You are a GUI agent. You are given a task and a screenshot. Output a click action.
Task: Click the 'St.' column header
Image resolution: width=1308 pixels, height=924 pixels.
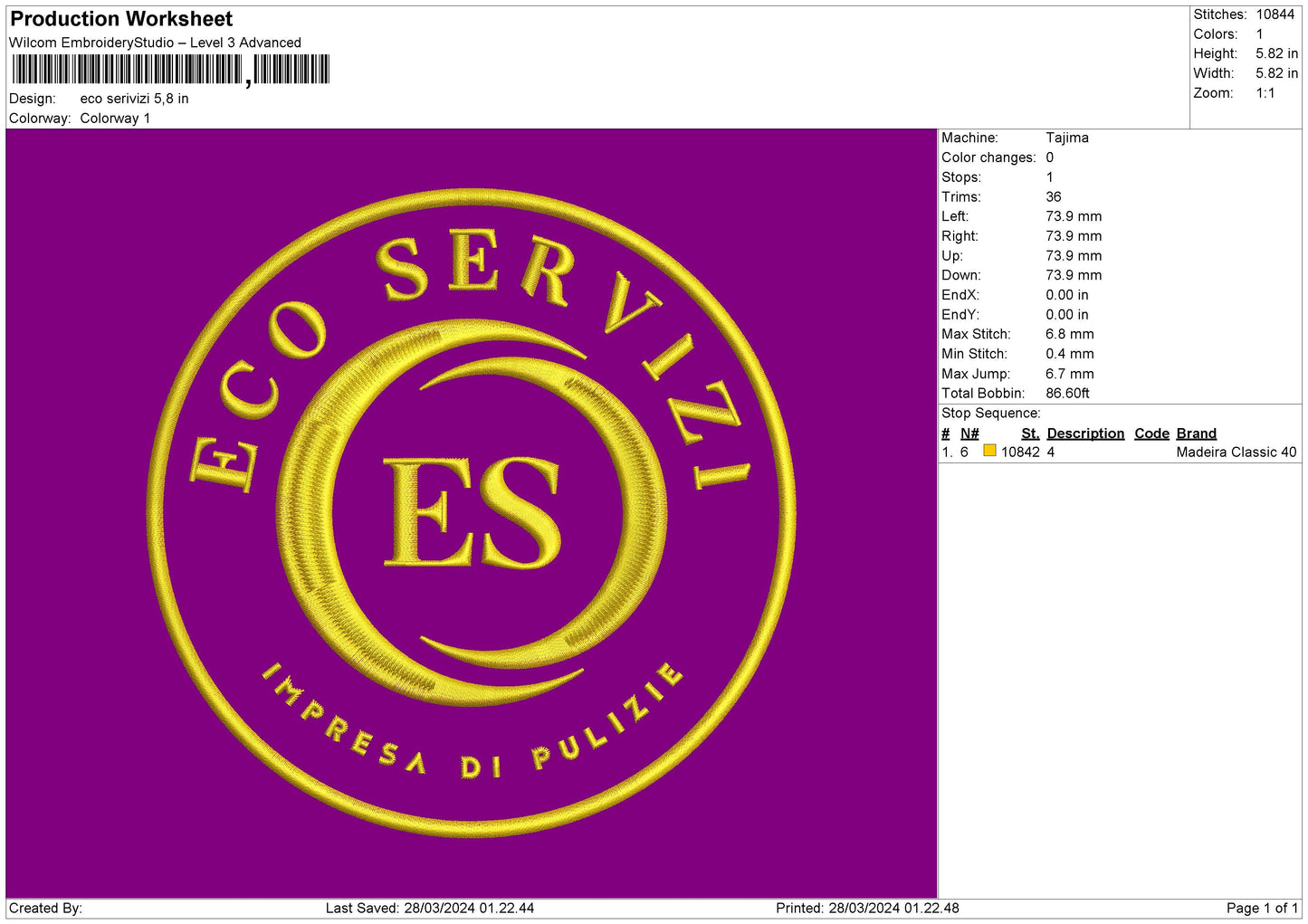point(1030,433)
